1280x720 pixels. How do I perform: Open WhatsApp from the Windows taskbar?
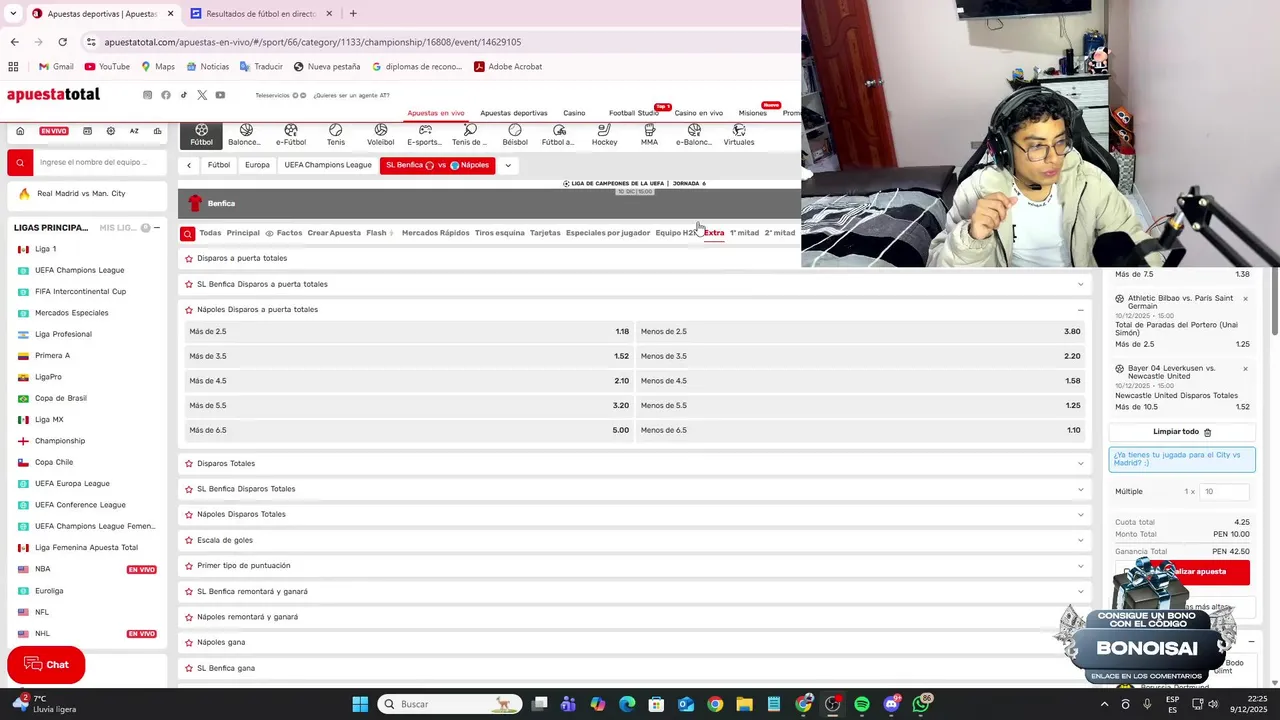[x=921, y=704]
